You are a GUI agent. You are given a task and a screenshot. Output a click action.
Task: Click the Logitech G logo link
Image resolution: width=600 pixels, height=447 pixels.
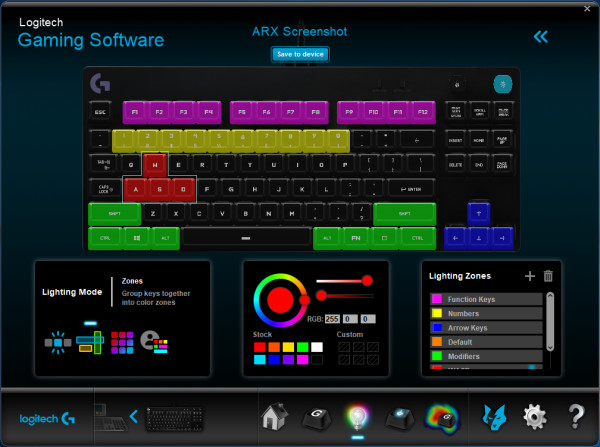tap(47, 419)
